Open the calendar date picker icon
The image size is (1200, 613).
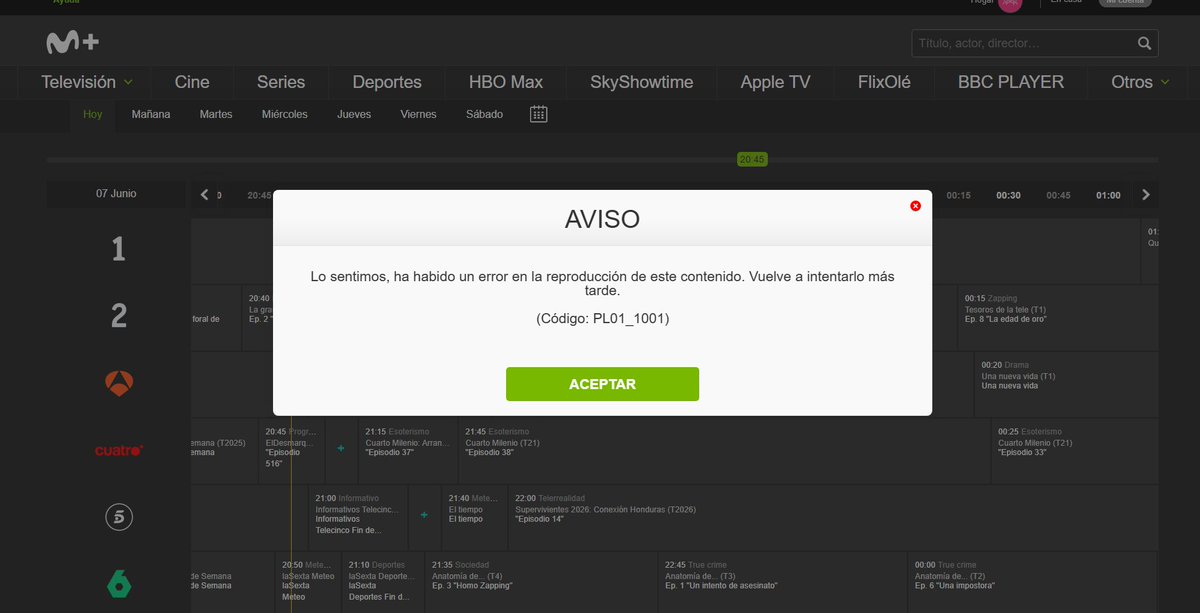(538, 114)
